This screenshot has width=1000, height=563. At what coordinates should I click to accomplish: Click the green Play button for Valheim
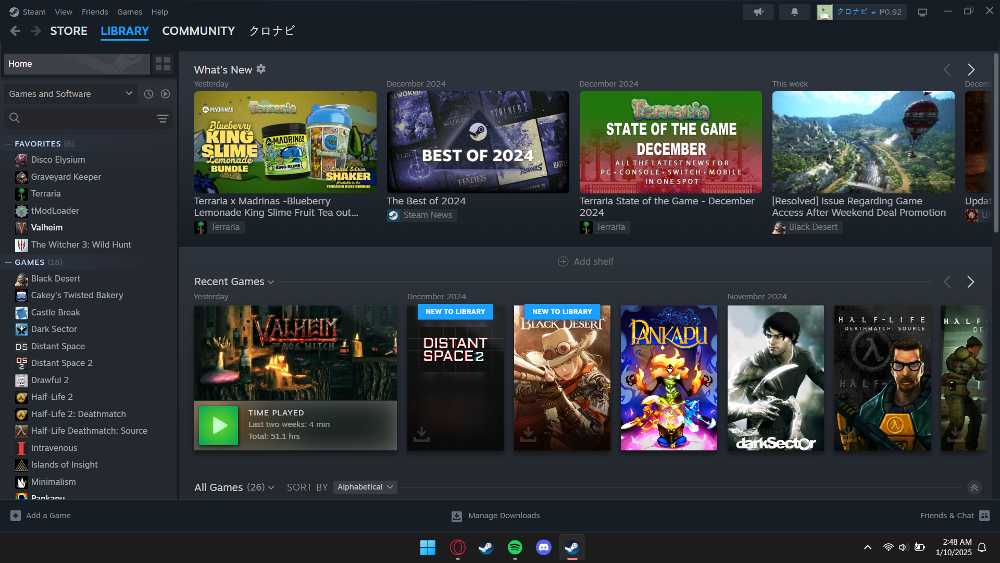point(218,425)
